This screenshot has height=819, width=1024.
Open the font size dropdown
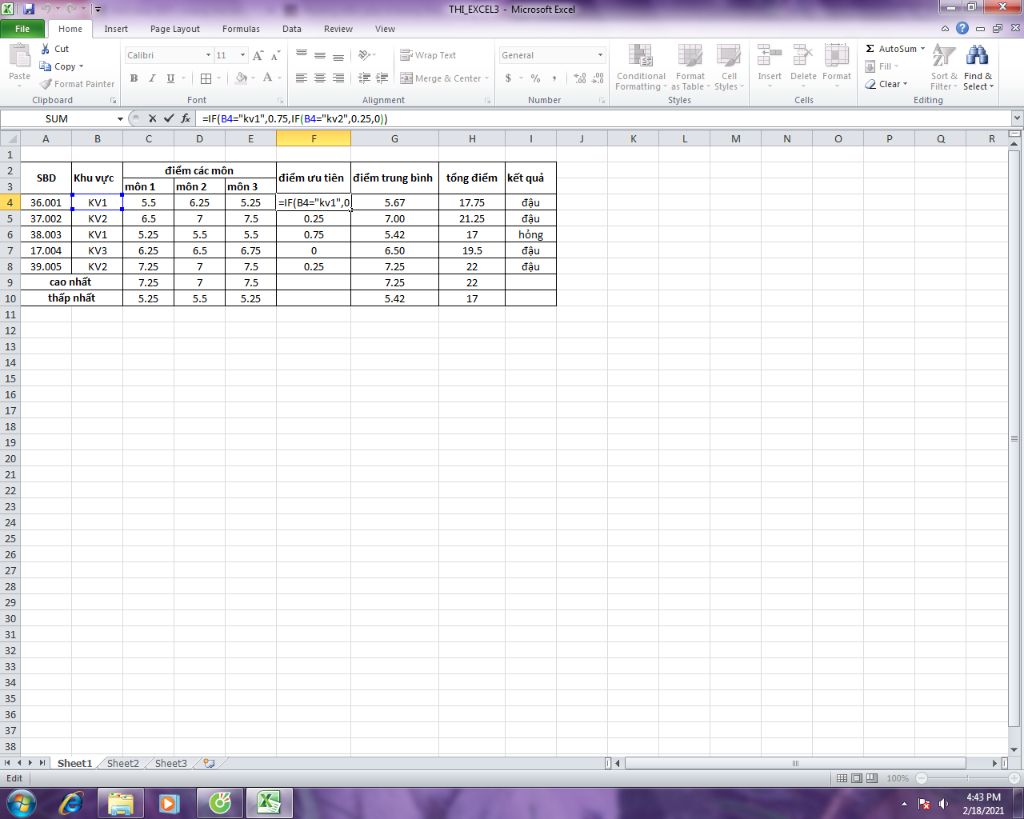(243, 56)
